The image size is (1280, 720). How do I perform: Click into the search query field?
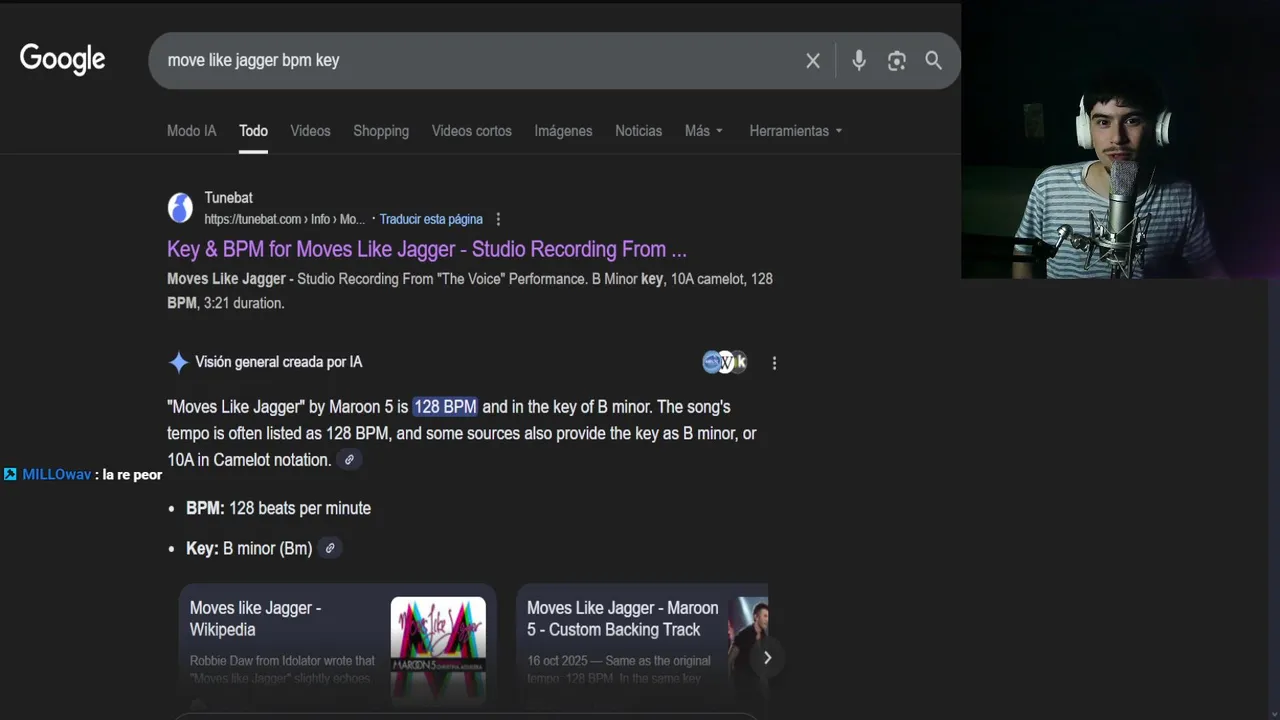(480, 61)
